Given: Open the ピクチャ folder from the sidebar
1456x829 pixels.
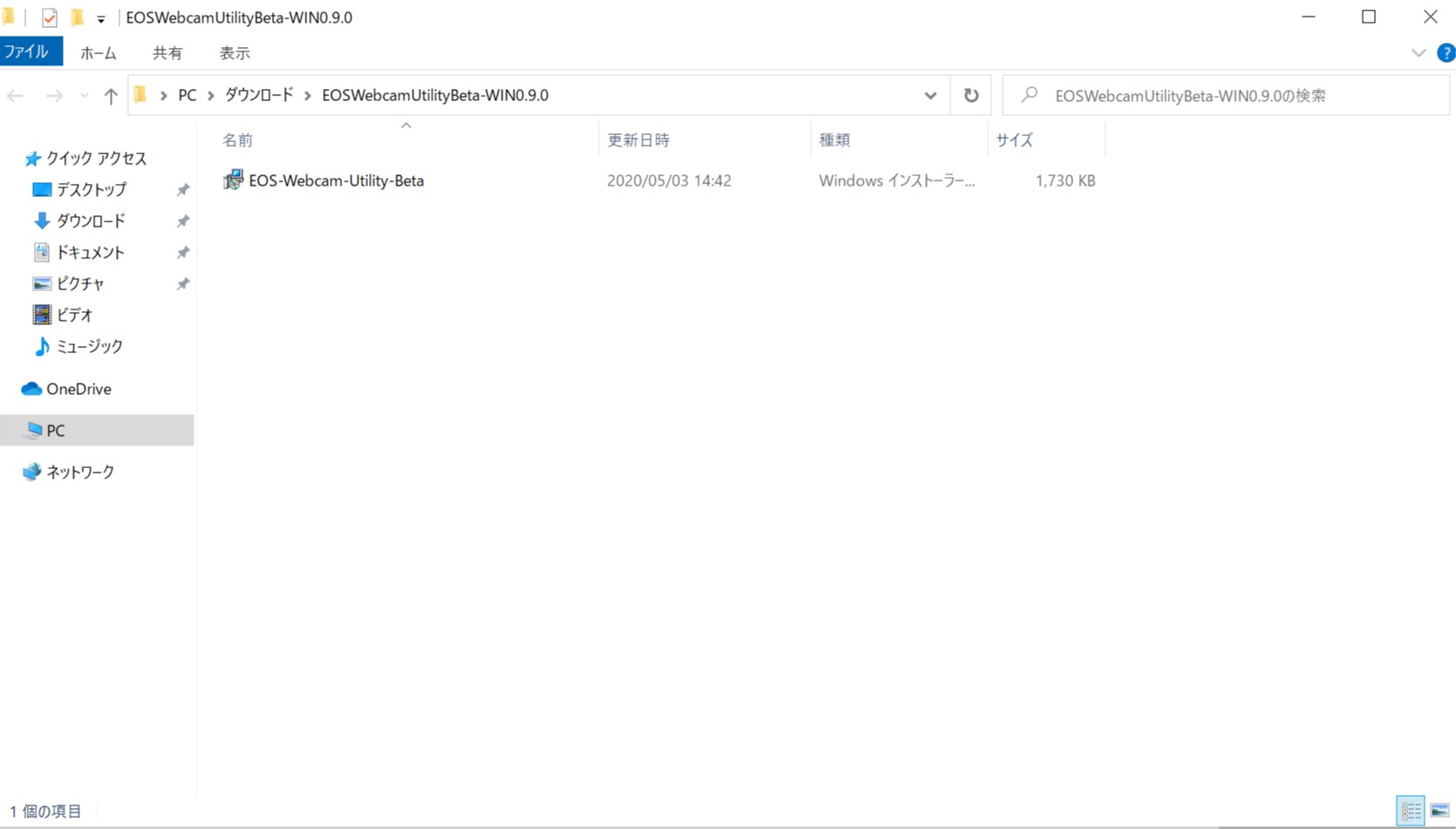Looking at the screenshot, I should tap(79, 283).
